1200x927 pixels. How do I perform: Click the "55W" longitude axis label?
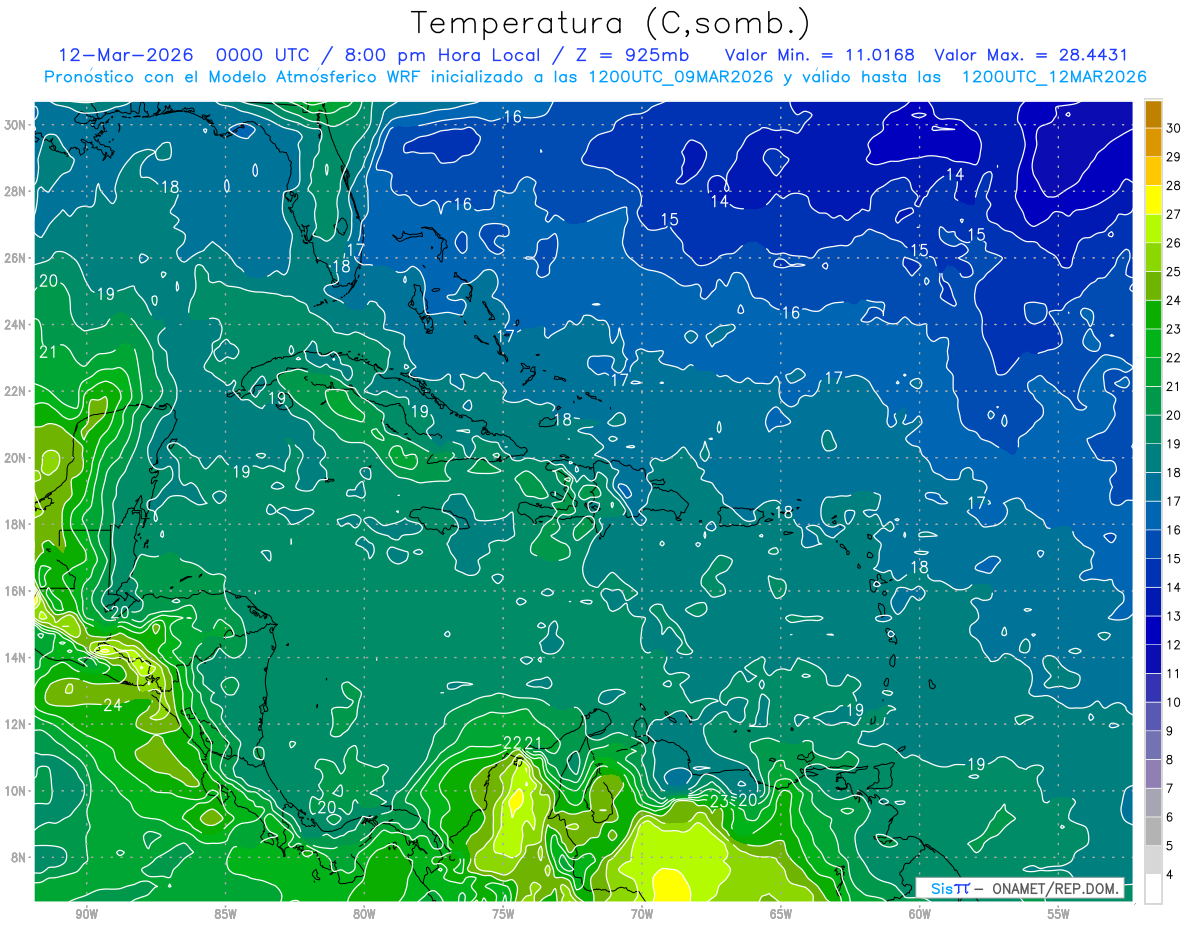click(1059, 914)
